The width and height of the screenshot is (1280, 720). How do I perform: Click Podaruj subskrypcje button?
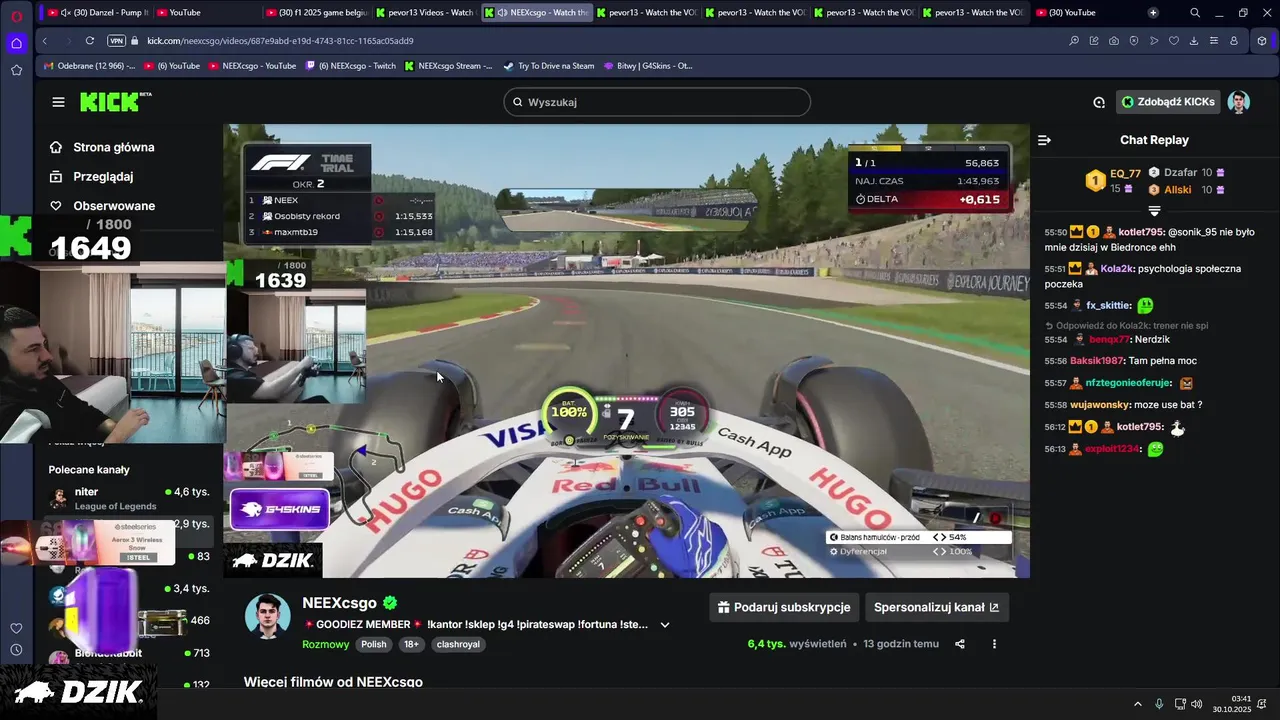(784, 607)
